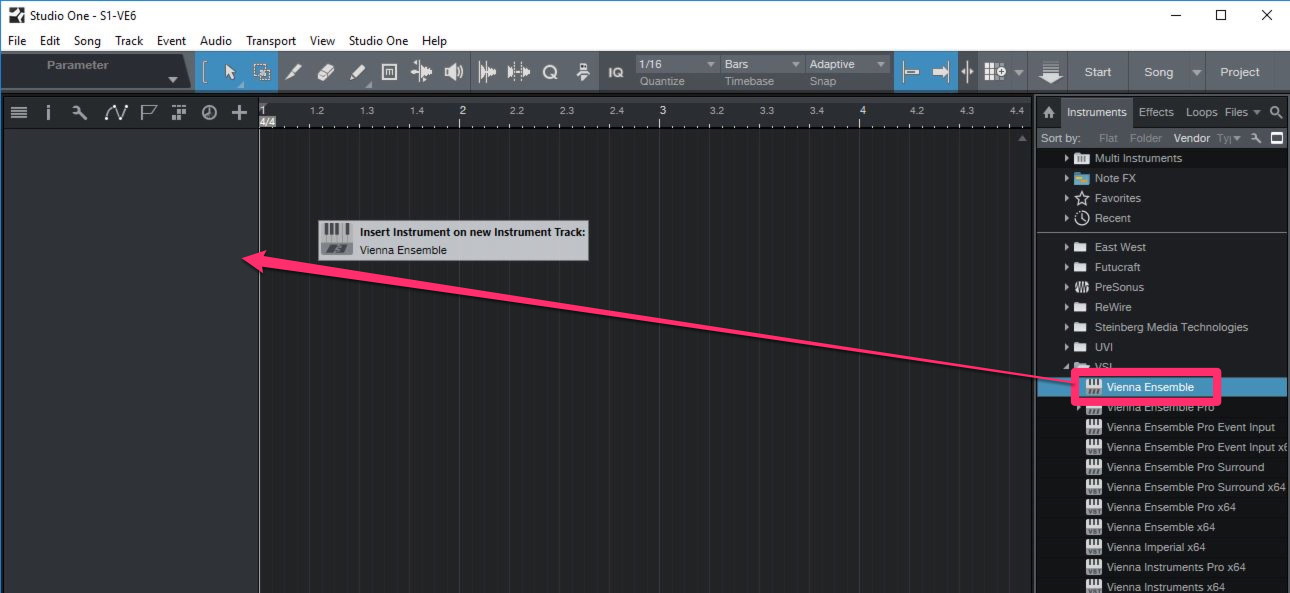Open the Timebase Bars dropdown
The image size is (1290, 593).
(761, 64)
